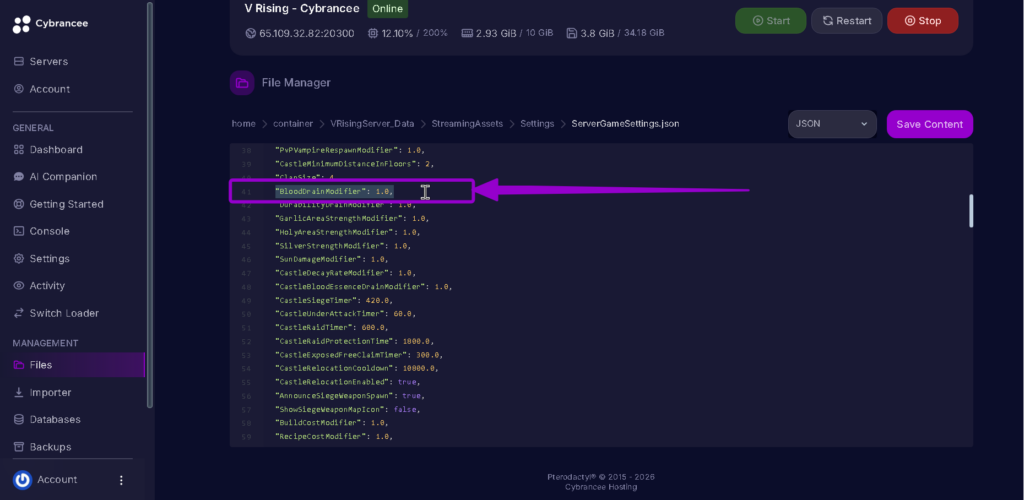Viewport: 1024px width, 500px height.
Task: Click the "AnnounceSiegeWeaponSpawn" line
Action: (350, 396)
